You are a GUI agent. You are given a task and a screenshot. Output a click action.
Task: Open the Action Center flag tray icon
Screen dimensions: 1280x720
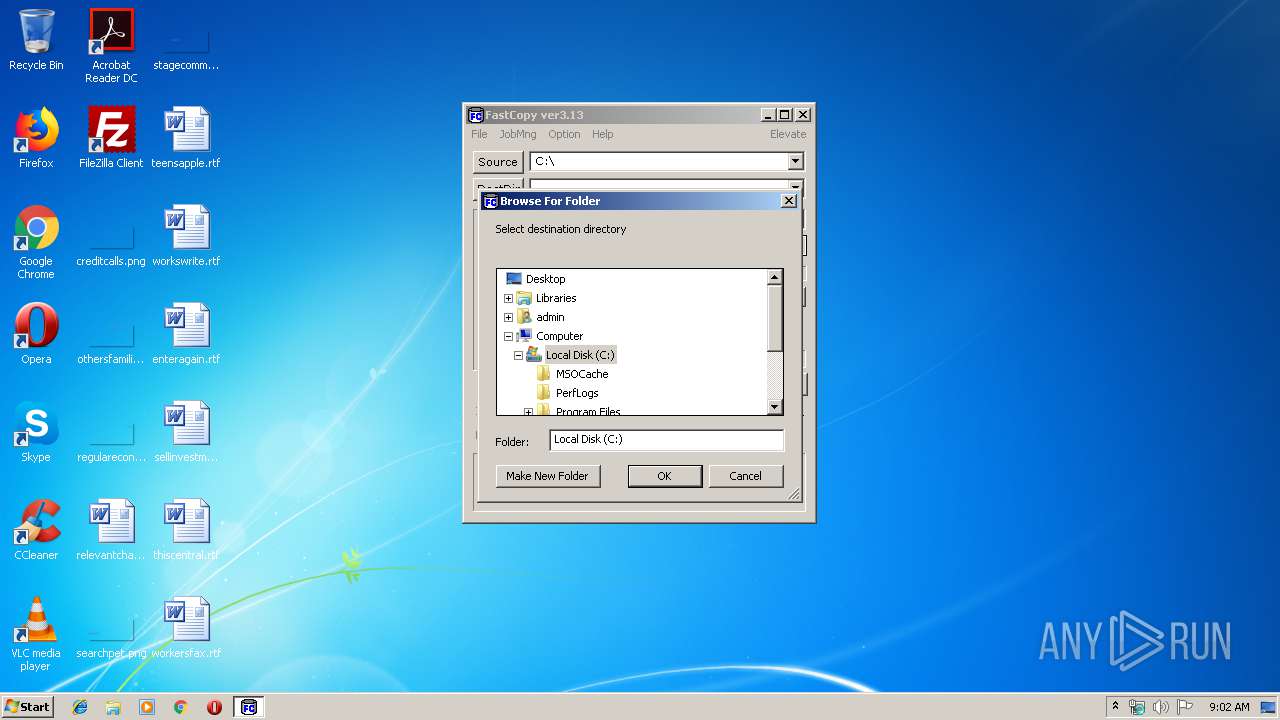point(1184,707)
